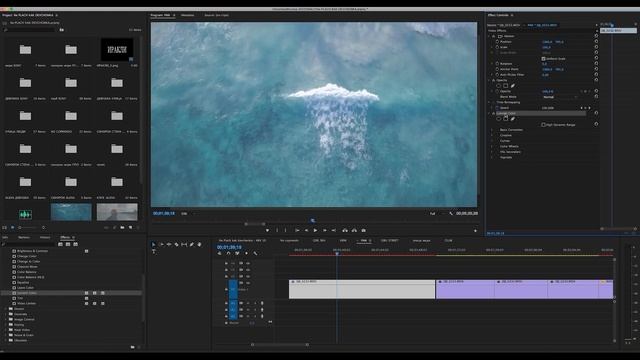Viewport: 640px width, 360px height.
Task: Click the project panel search field
Action: 29,30
